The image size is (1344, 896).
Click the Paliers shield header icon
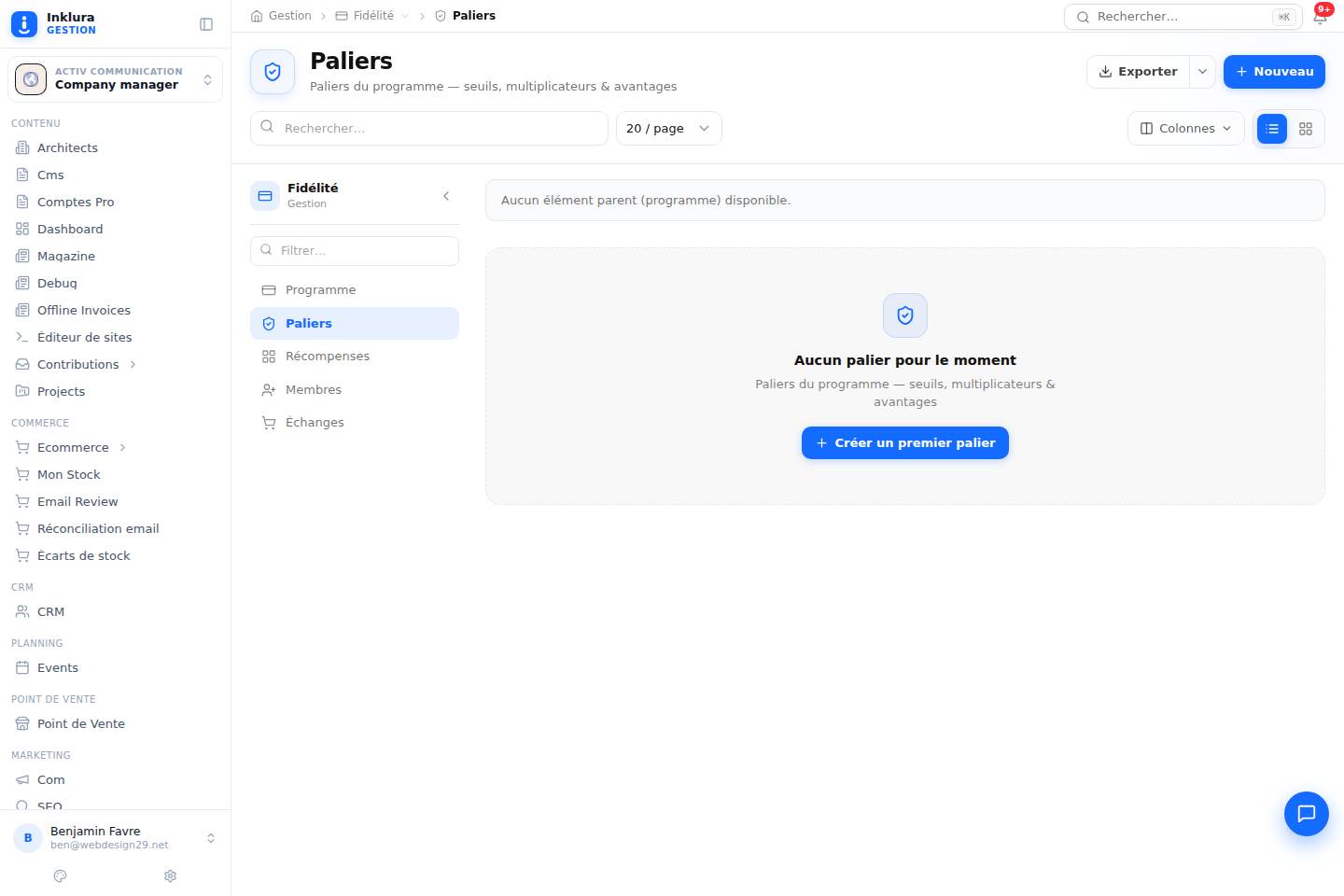(273, 72)
